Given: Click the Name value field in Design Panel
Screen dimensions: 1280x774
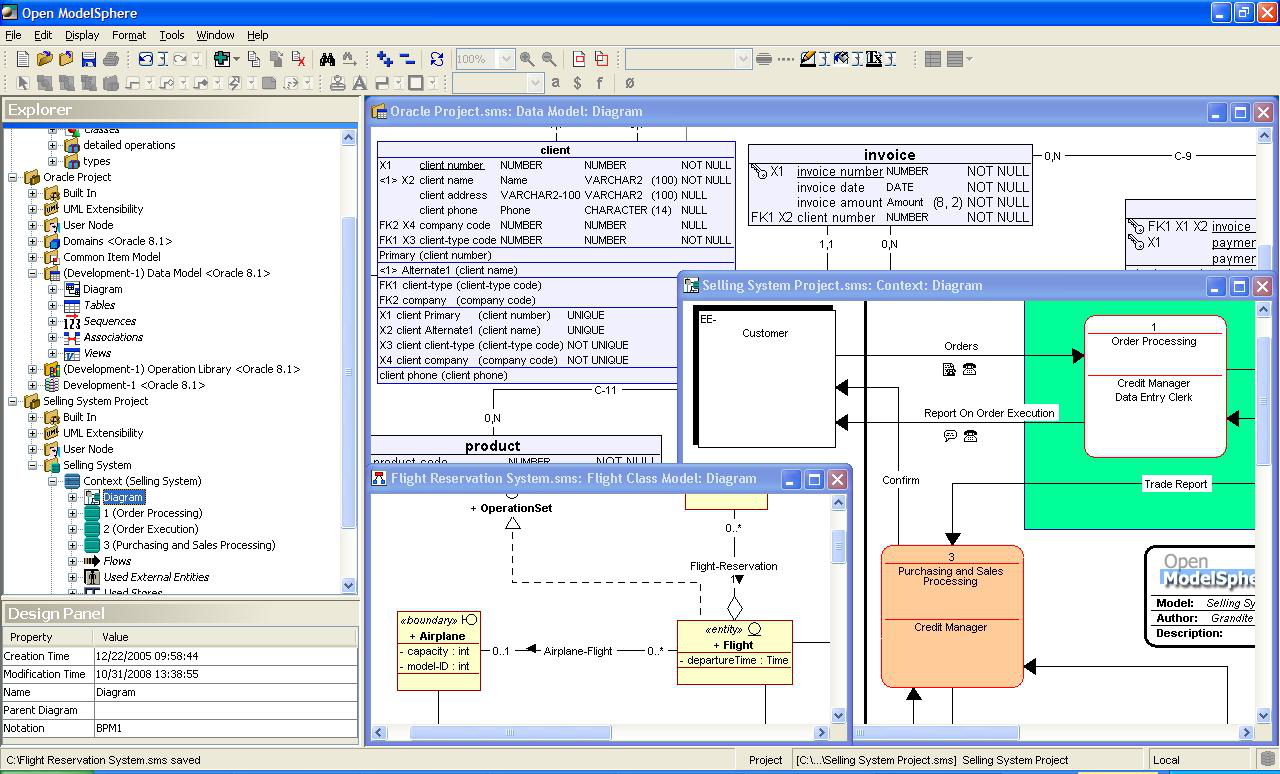Looking at the screenshot, I should point(225,692).
